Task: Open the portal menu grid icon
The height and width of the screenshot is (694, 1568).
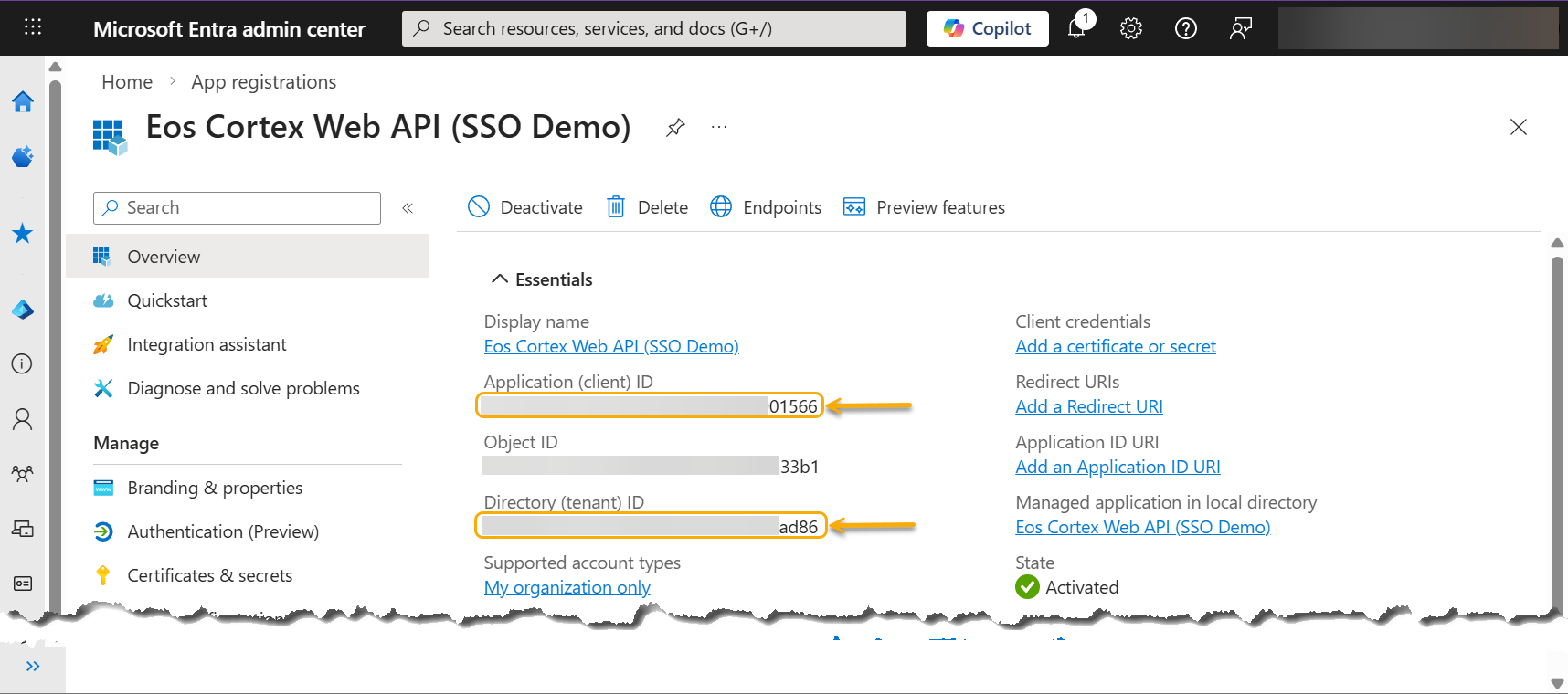Action: pos(33,27)
